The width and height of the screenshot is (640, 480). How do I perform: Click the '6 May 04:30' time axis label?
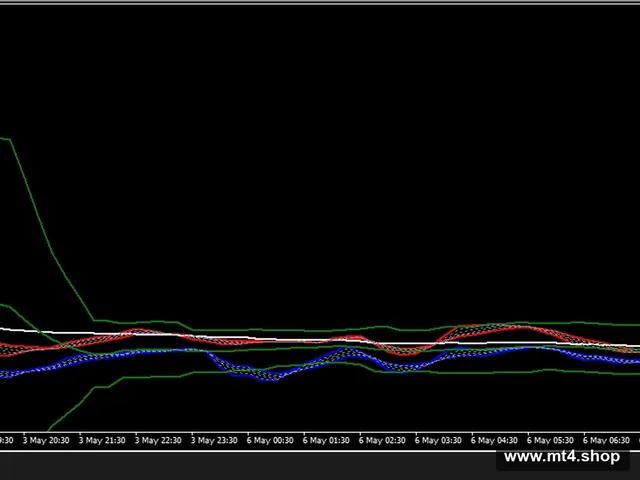494,441
